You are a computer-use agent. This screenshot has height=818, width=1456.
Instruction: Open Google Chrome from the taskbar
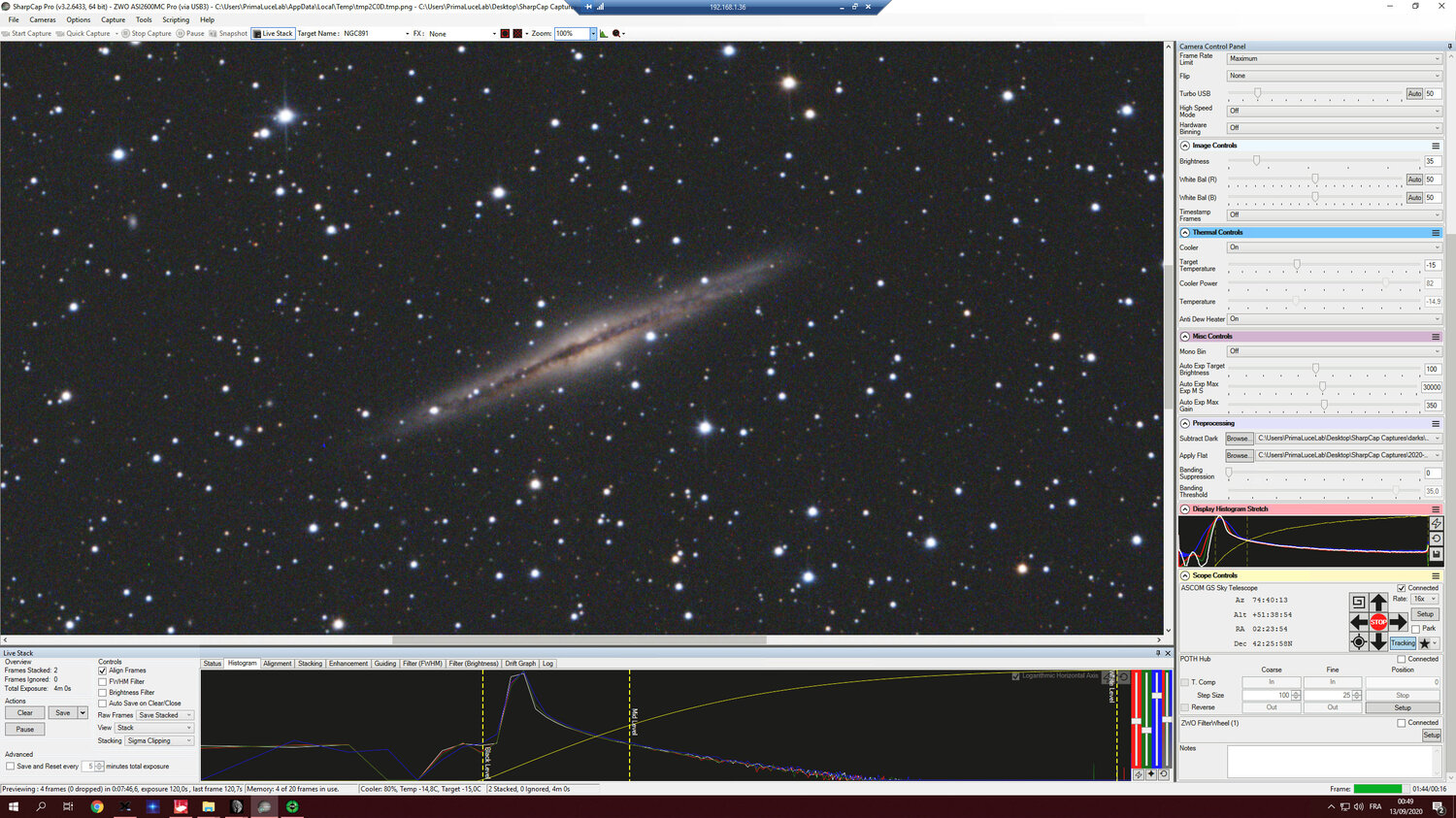[97, 806]
